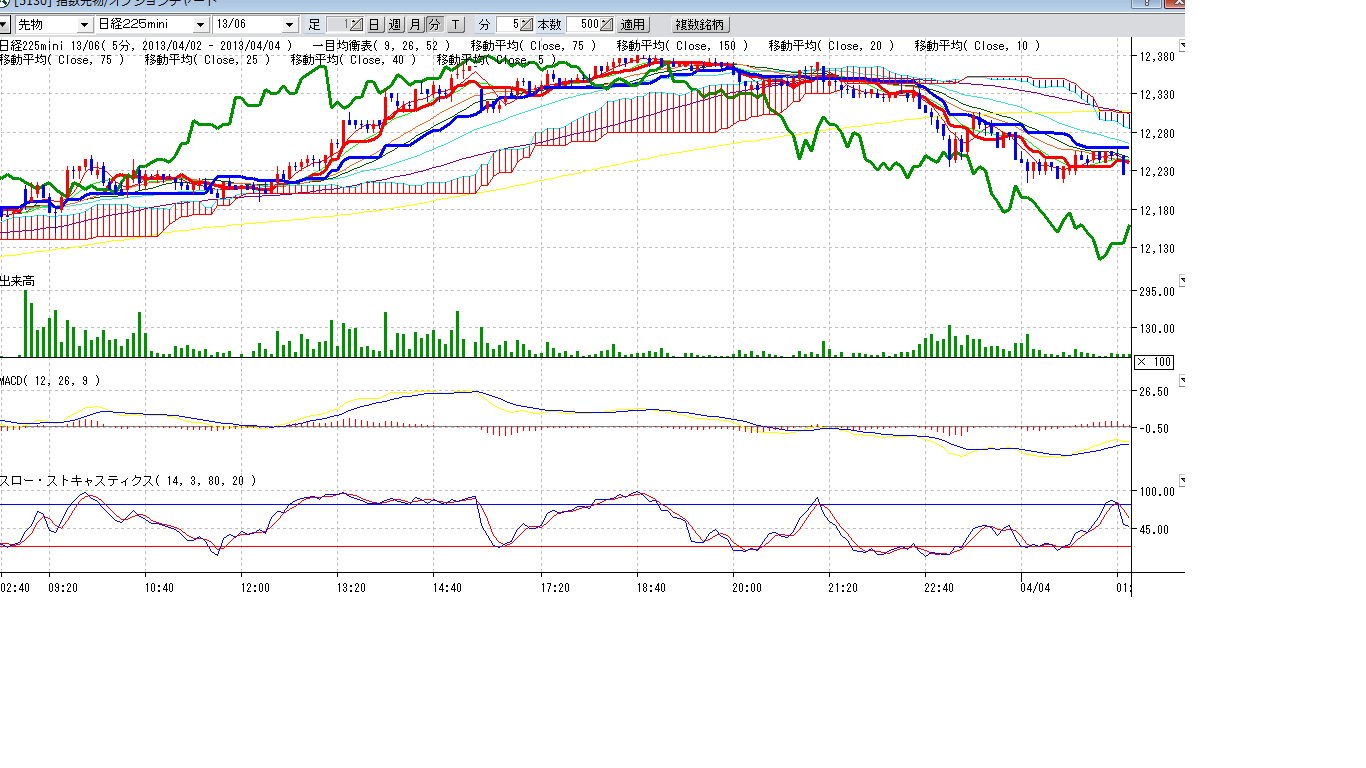This screenshot has width=1366, height=768.
Task: Click the 04/04 date marker on time axis
Action: [1035, 588]
